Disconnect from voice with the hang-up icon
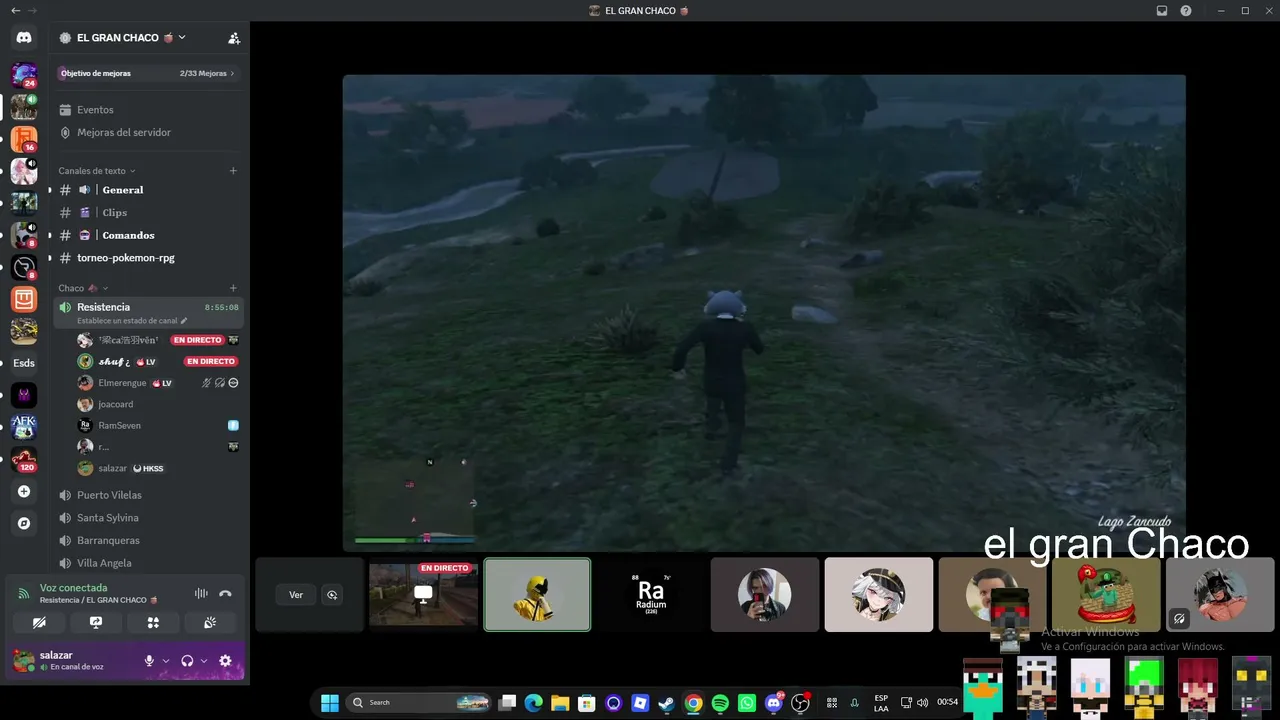The image size is (1280, 720). click(x=226, y=594)
